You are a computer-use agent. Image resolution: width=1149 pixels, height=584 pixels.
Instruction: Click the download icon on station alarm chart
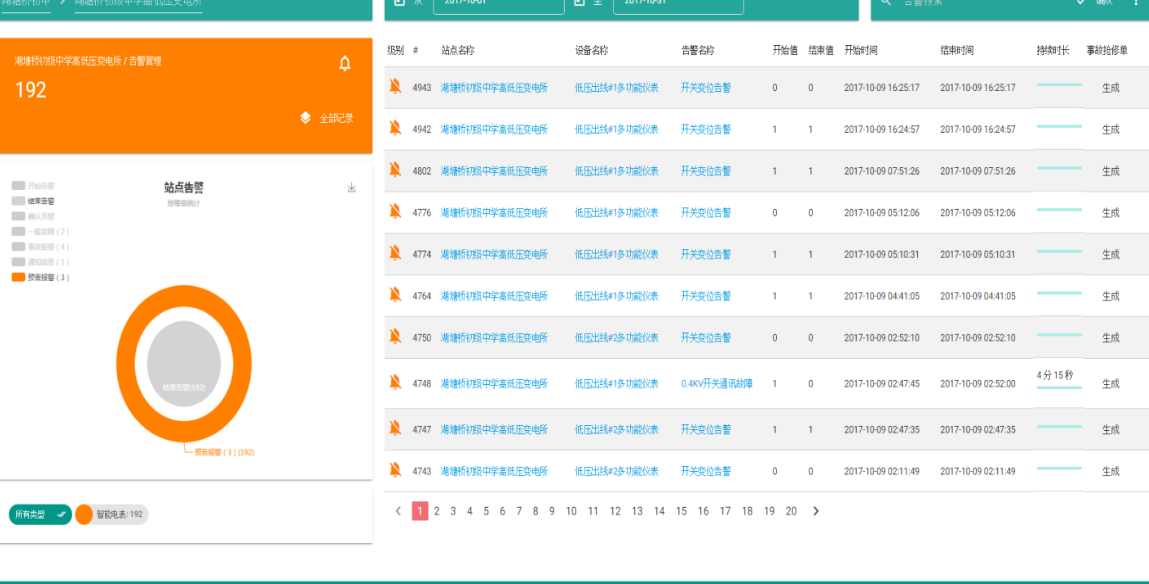[x=351, y=187]
